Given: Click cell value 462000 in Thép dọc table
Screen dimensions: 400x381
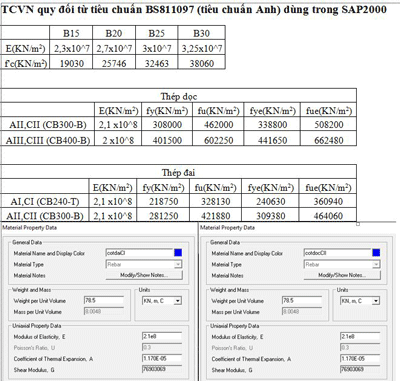Looking at the screenshot, I should [x=218, y=125].
